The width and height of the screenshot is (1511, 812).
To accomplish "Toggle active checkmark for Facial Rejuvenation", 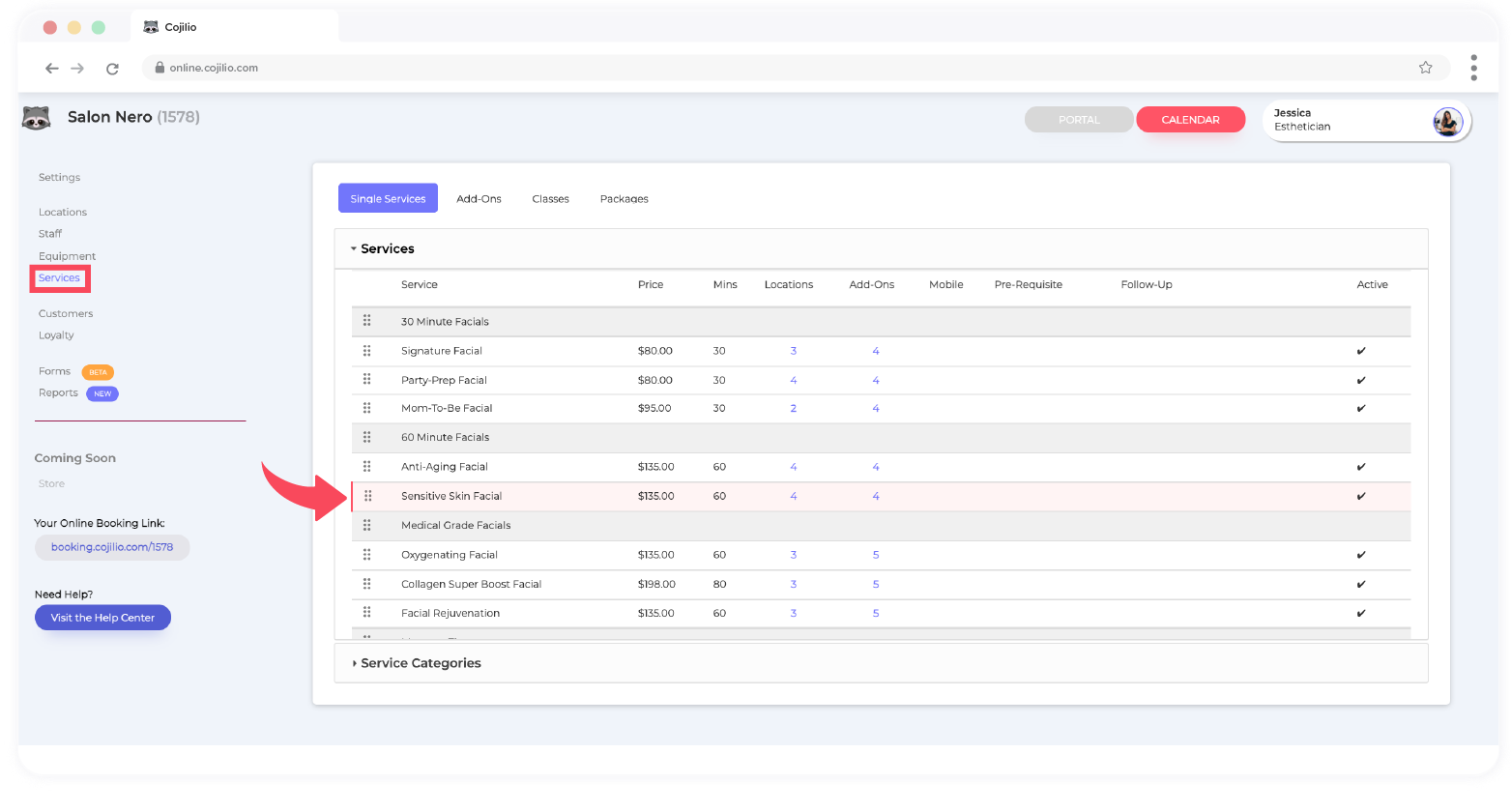I will click(x=1361, y=613).
